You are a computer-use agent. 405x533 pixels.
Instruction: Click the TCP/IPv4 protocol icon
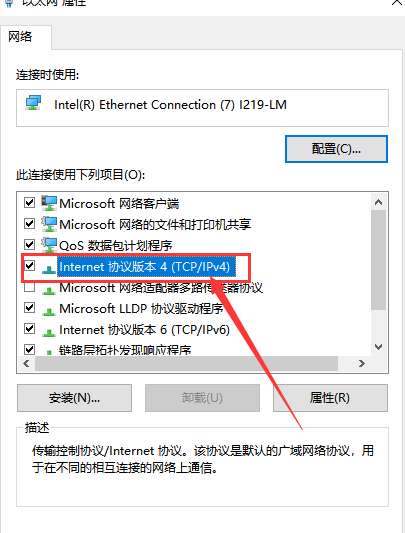point(49,269)
